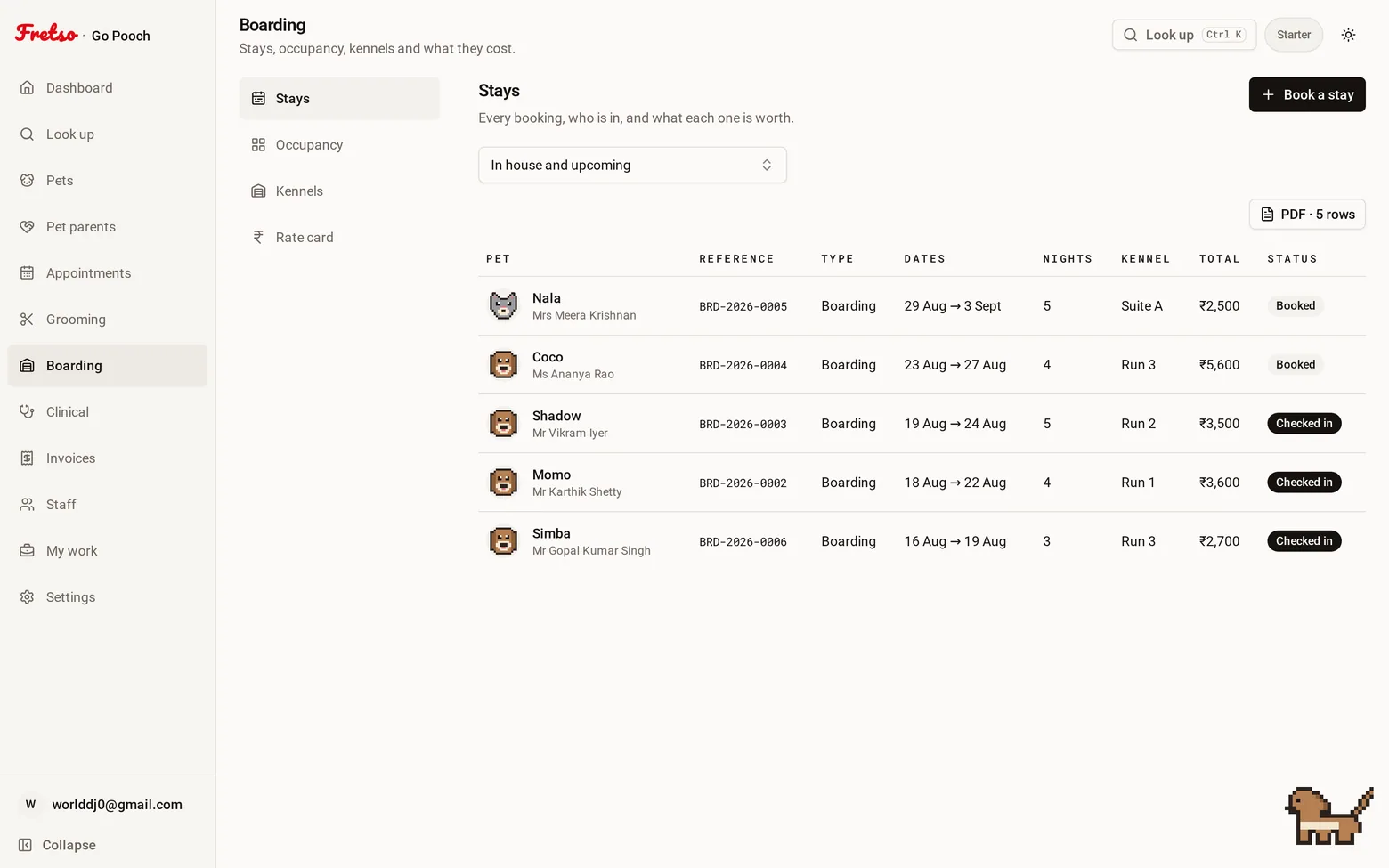Click the NIGHTS column header

(x=1068, y=258)
